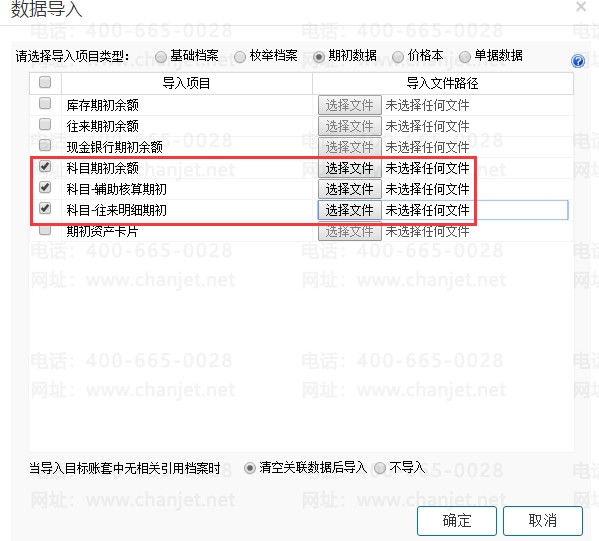
Task: Choose the 期初数据 radio option
Action: (x=319, y=57)
